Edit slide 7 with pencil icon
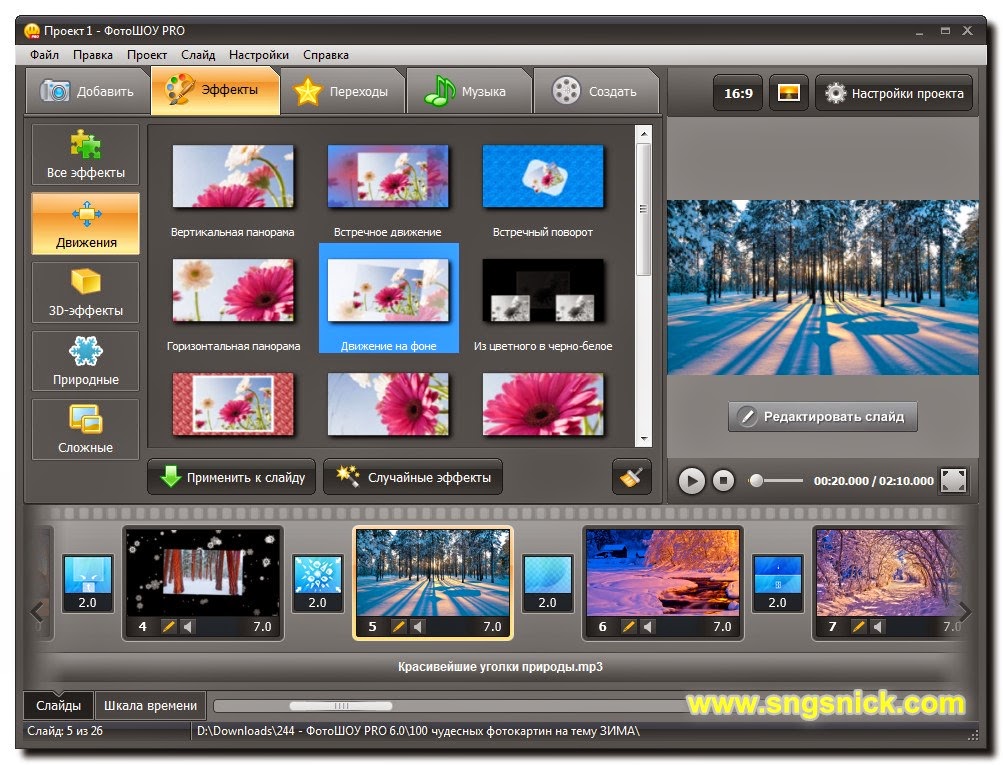The width and height of the screenshot is (1003, 765). [858, 627]
